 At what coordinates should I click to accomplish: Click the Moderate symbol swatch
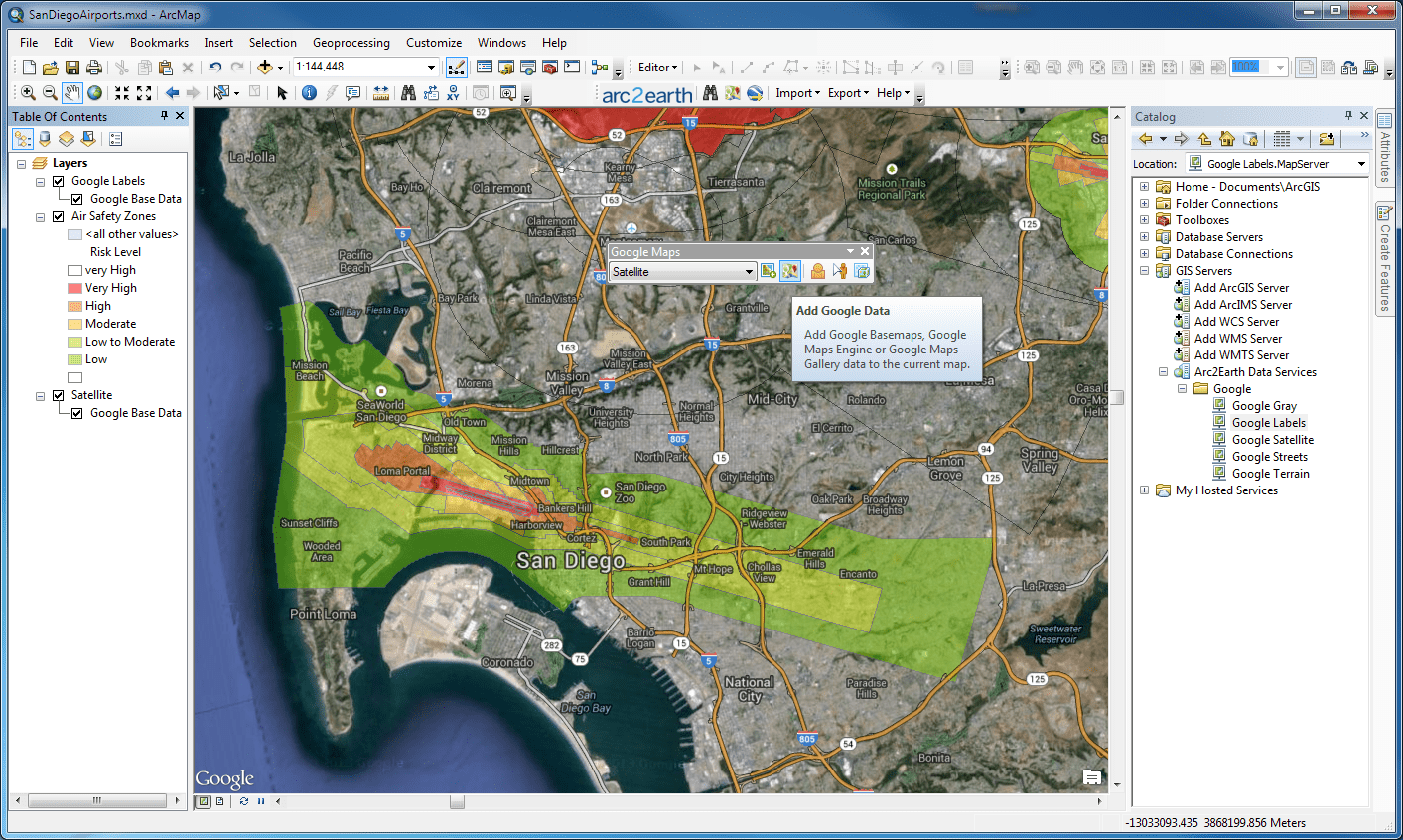point(74,324)
